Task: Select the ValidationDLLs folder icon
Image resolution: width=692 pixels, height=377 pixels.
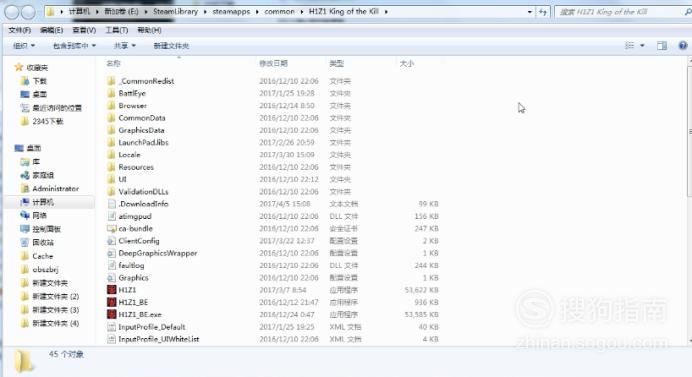Action: click(111, 192)
